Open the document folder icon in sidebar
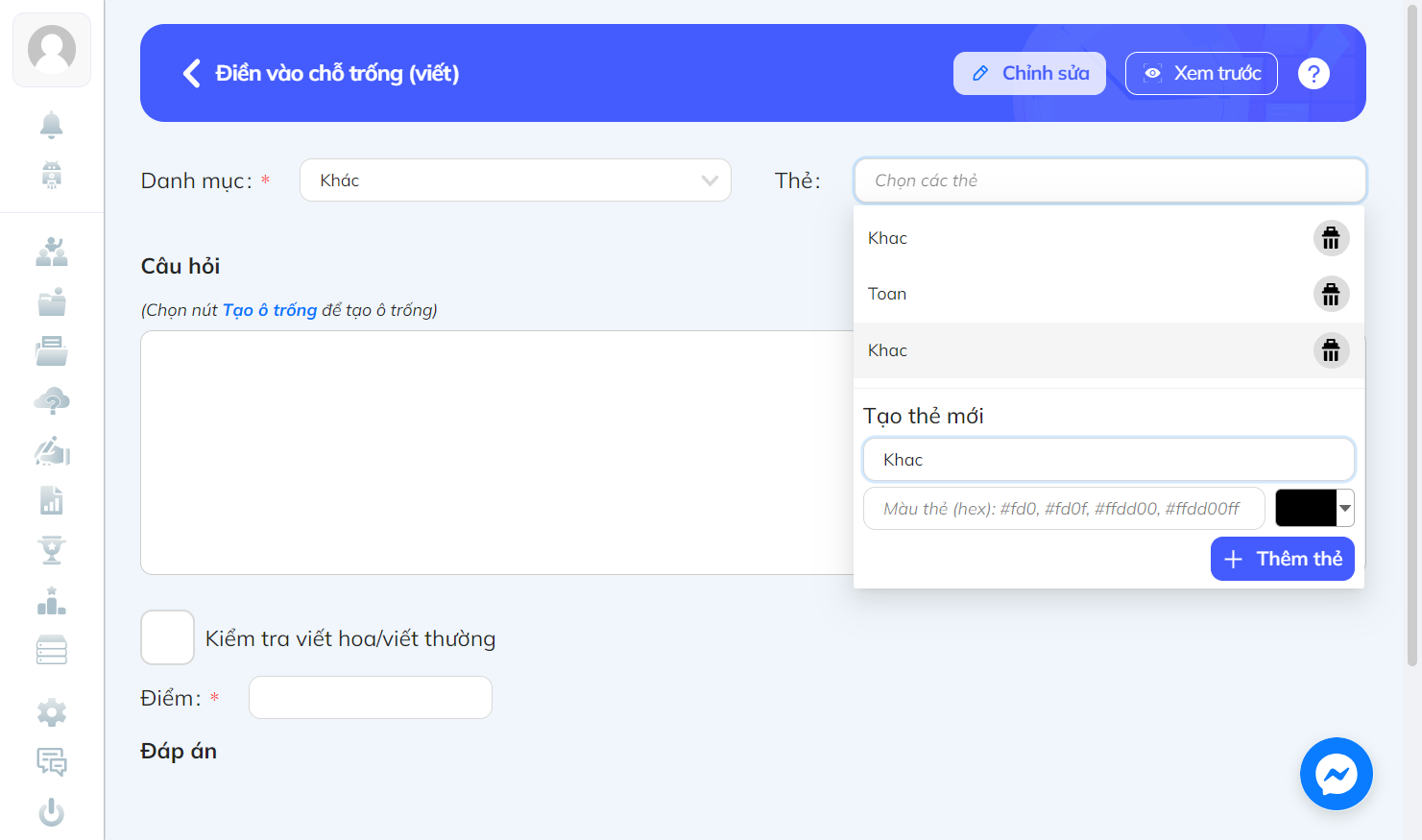This screenshot has height=840, width=1422. point(52,351)
